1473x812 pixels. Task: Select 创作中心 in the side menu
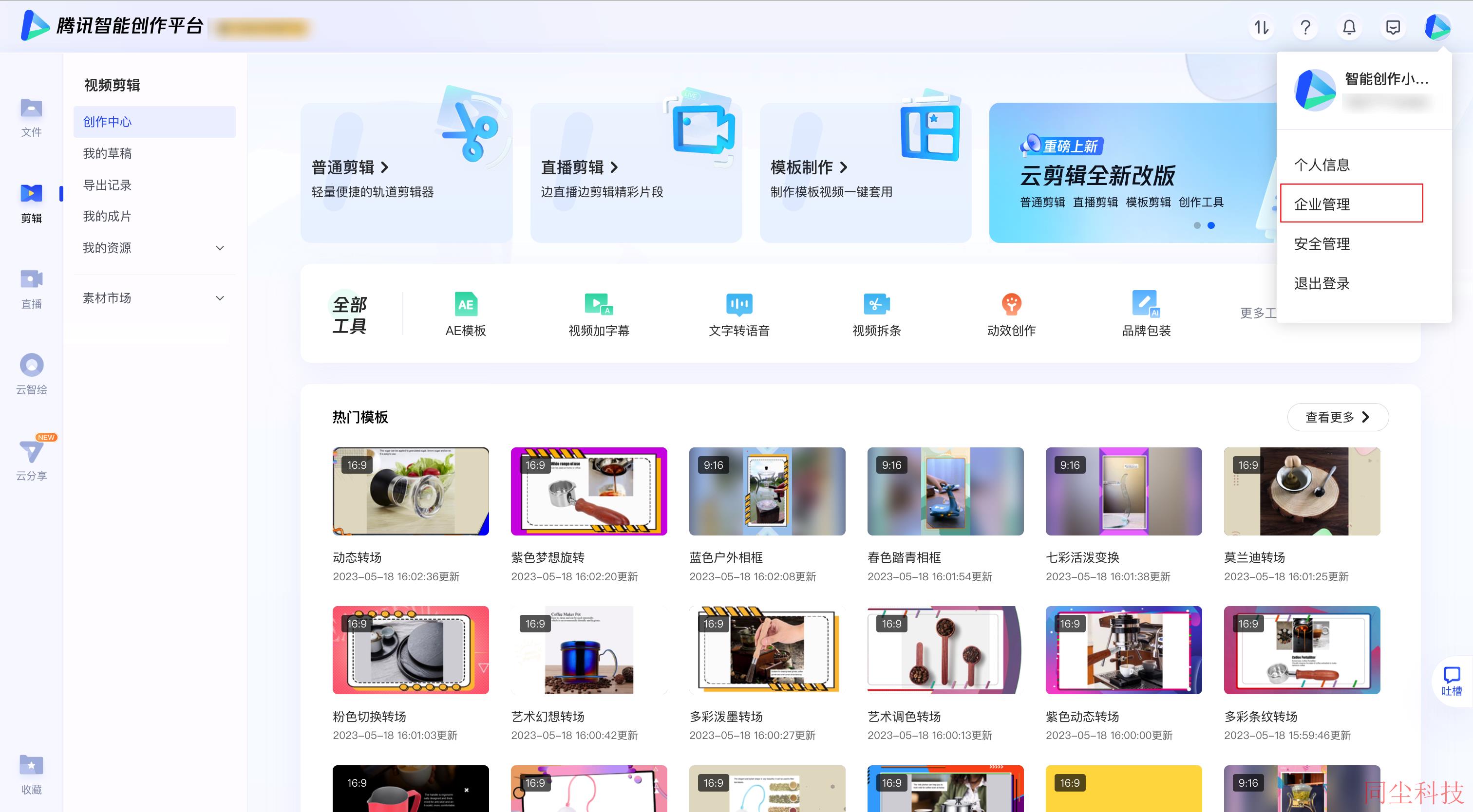[x=154, y=122]
